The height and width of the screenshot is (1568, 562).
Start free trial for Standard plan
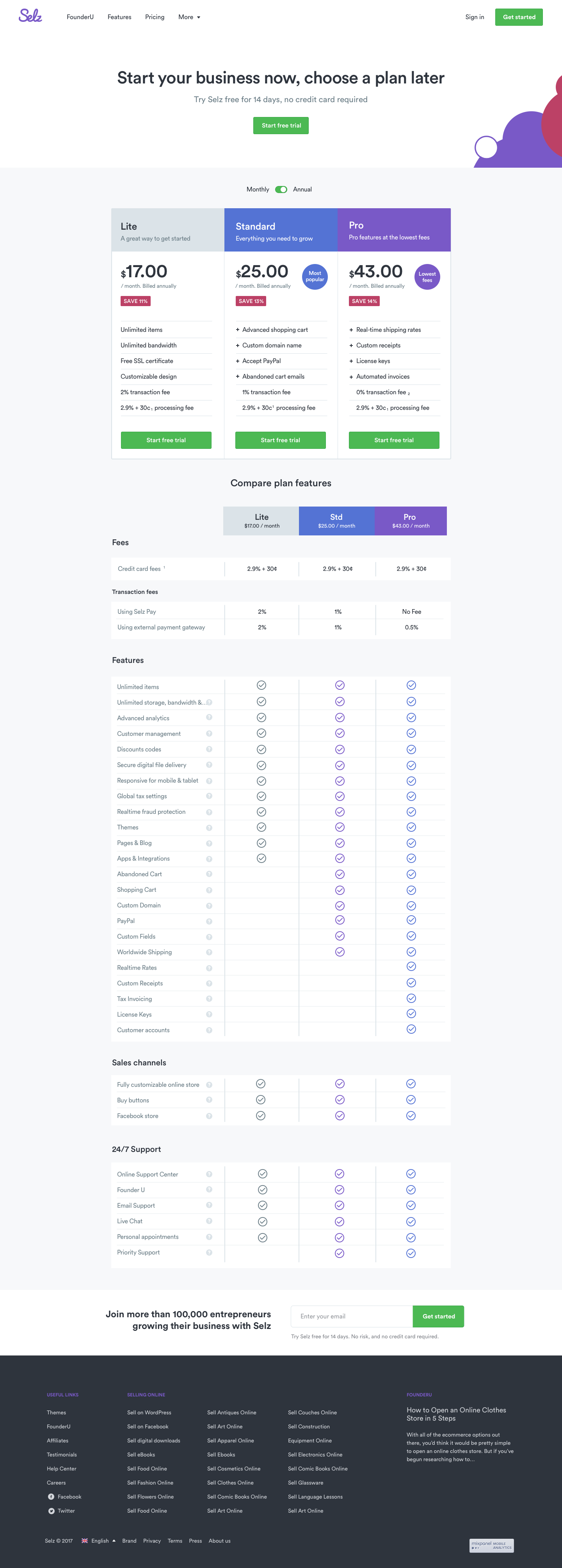[x=281, y=440]
